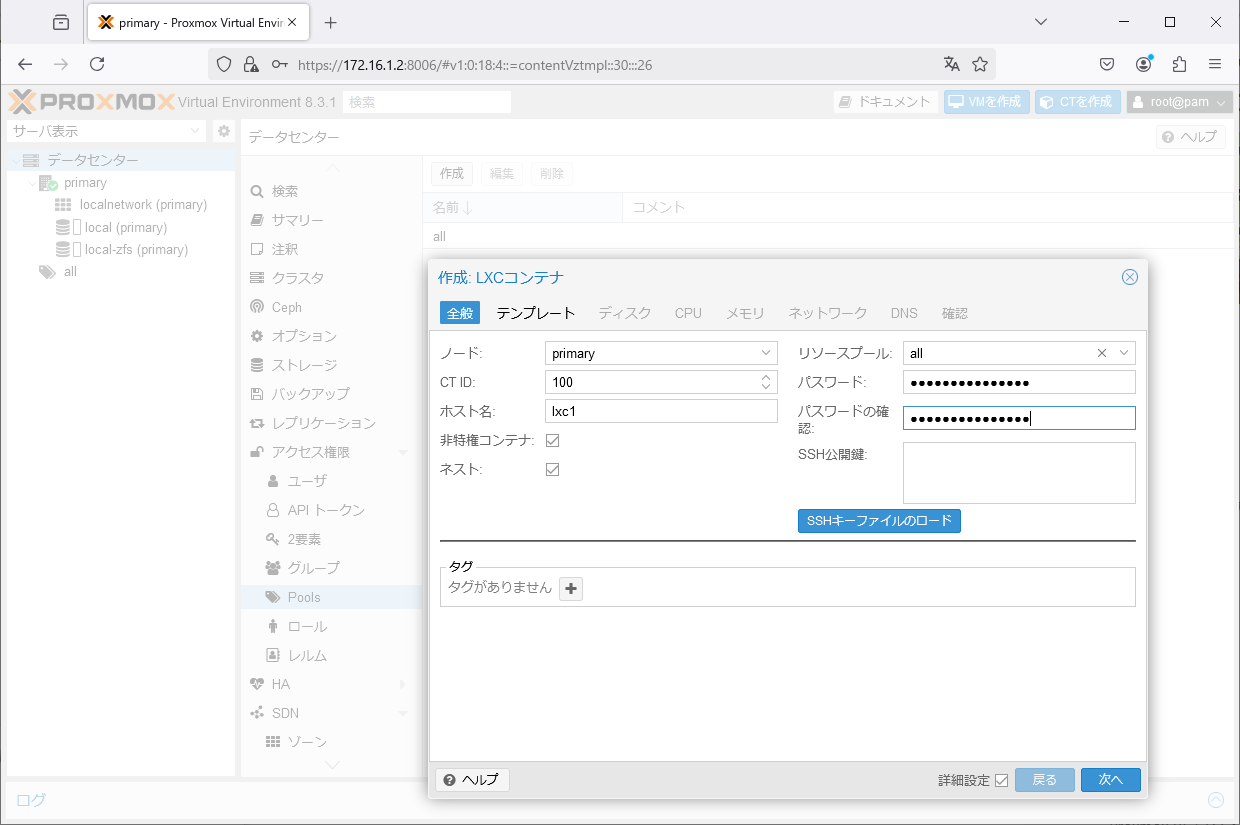Click the SSH公開鍵 text area
The height and width of the screenshot is (825, 1240).
[1019, 473]
